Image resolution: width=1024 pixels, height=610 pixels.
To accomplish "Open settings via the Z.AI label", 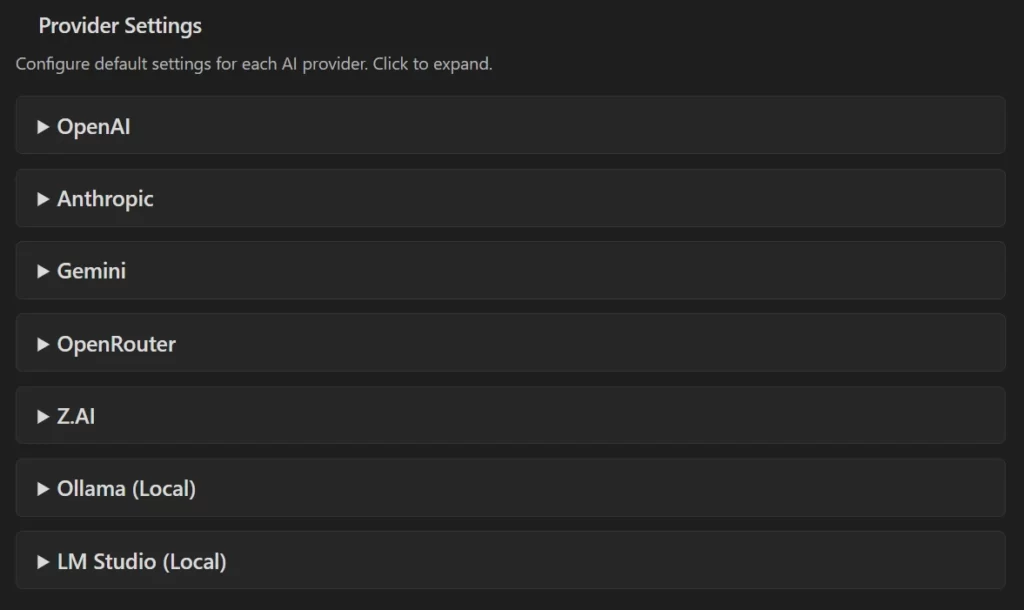I will click(x=76, y=416).
